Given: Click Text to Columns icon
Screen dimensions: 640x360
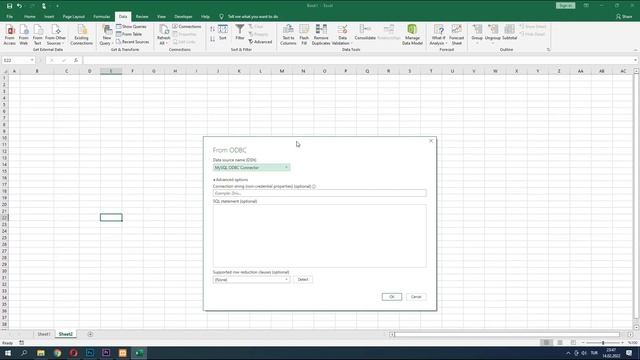Looking at the screenshot, I should click(x=288, y=34).
